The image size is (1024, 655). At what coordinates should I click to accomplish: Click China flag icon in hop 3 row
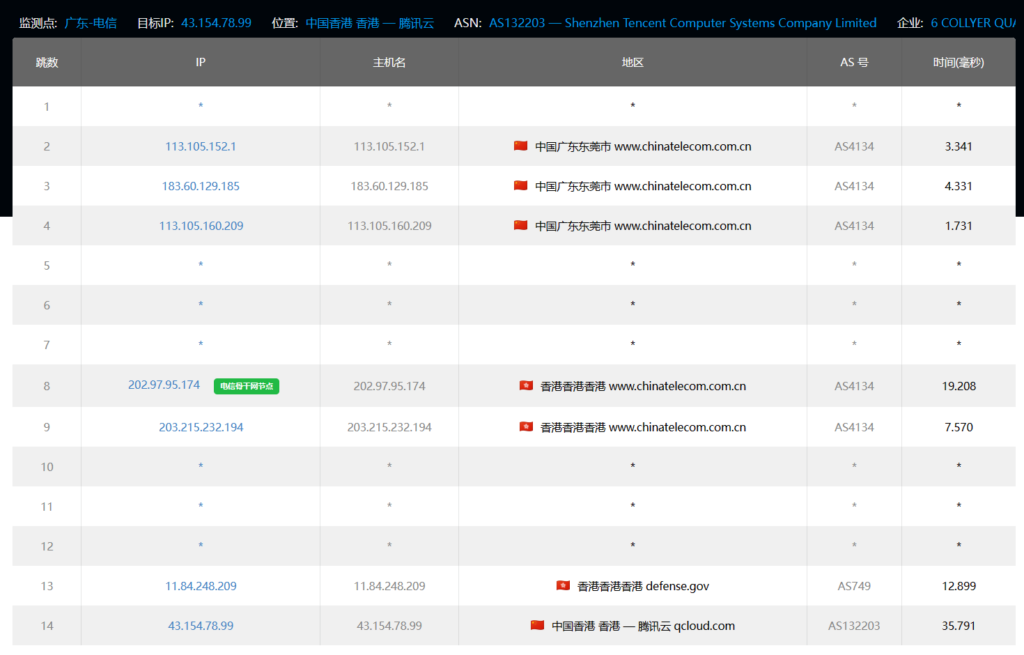[520, 186]
